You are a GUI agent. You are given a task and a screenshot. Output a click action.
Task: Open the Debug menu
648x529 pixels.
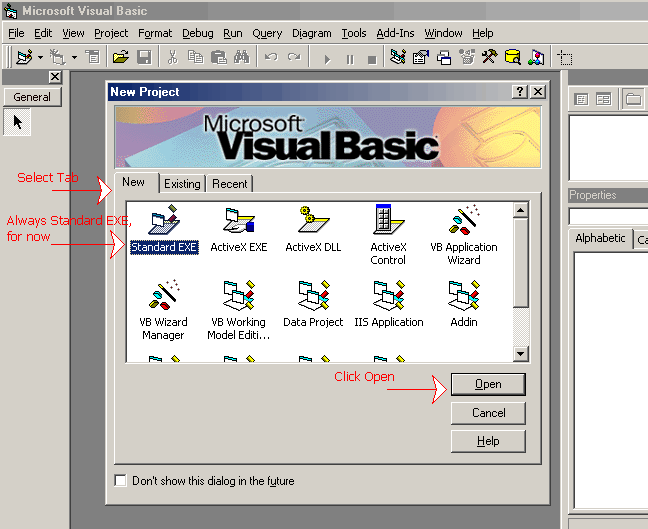click(x=198, y=33)
